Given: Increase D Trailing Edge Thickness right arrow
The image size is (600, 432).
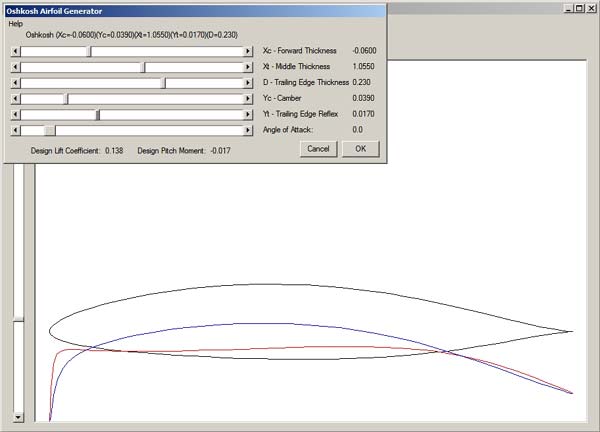Looking at the screenshot, I should pyautogui.click(x=248, y=83).
